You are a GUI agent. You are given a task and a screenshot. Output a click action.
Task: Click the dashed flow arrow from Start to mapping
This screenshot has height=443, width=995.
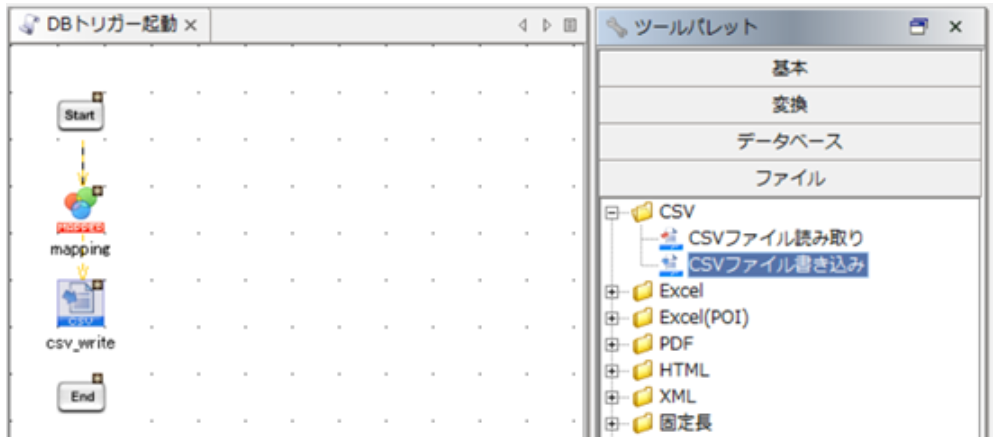(82, 162)
